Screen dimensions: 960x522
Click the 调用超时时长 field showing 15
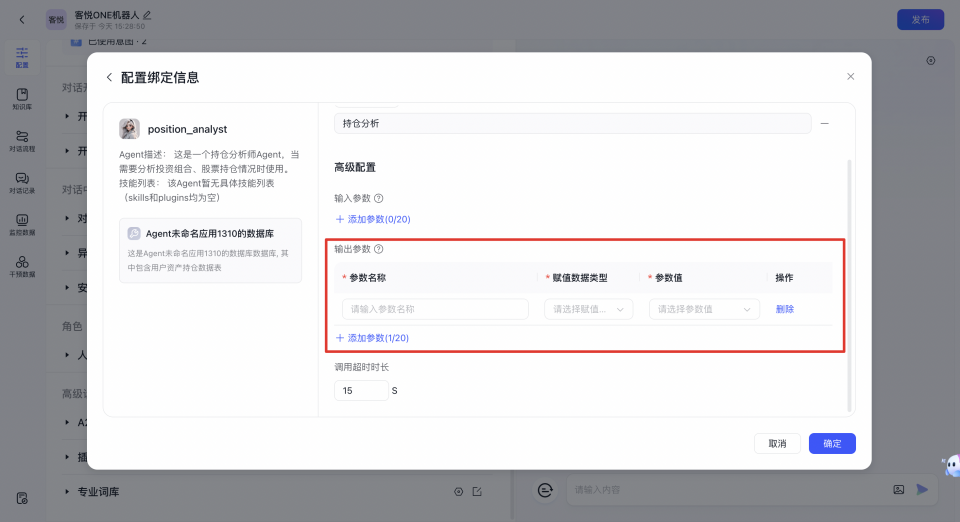361,390
